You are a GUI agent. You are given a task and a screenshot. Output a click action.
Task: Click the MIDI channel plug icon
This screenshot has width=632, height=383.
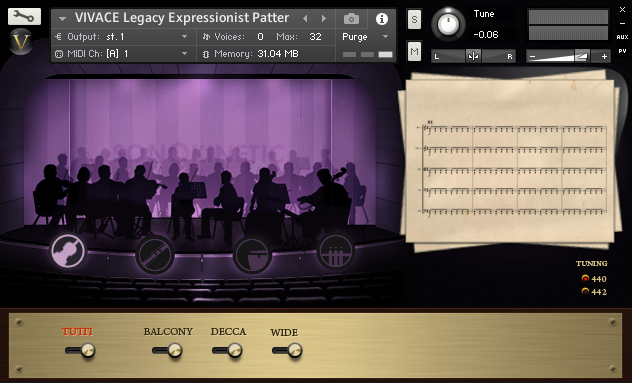(59, 54)
